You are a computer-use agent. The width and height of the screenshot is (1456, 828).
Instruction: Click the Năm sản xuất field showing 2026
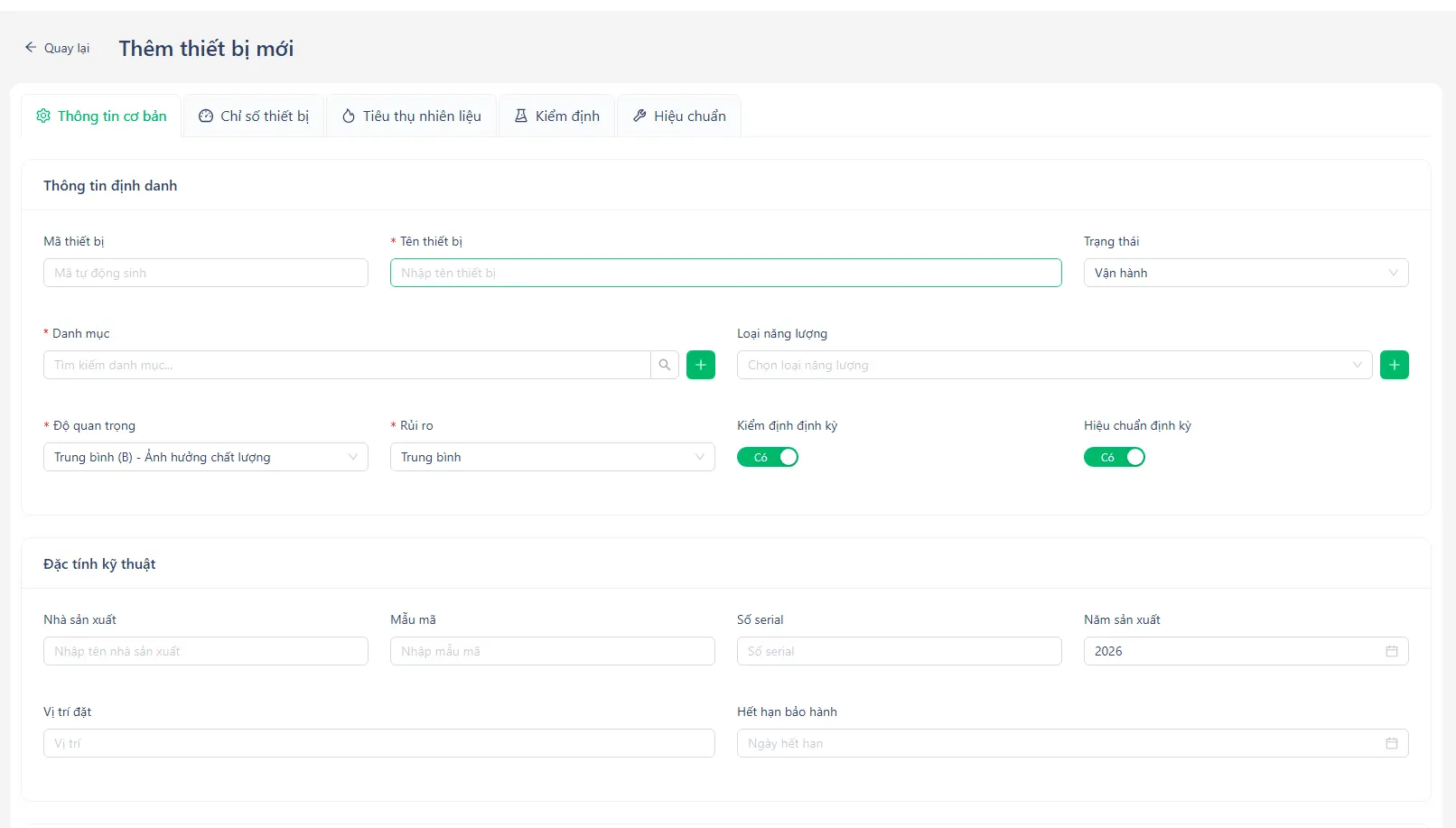coord(1246,651)
